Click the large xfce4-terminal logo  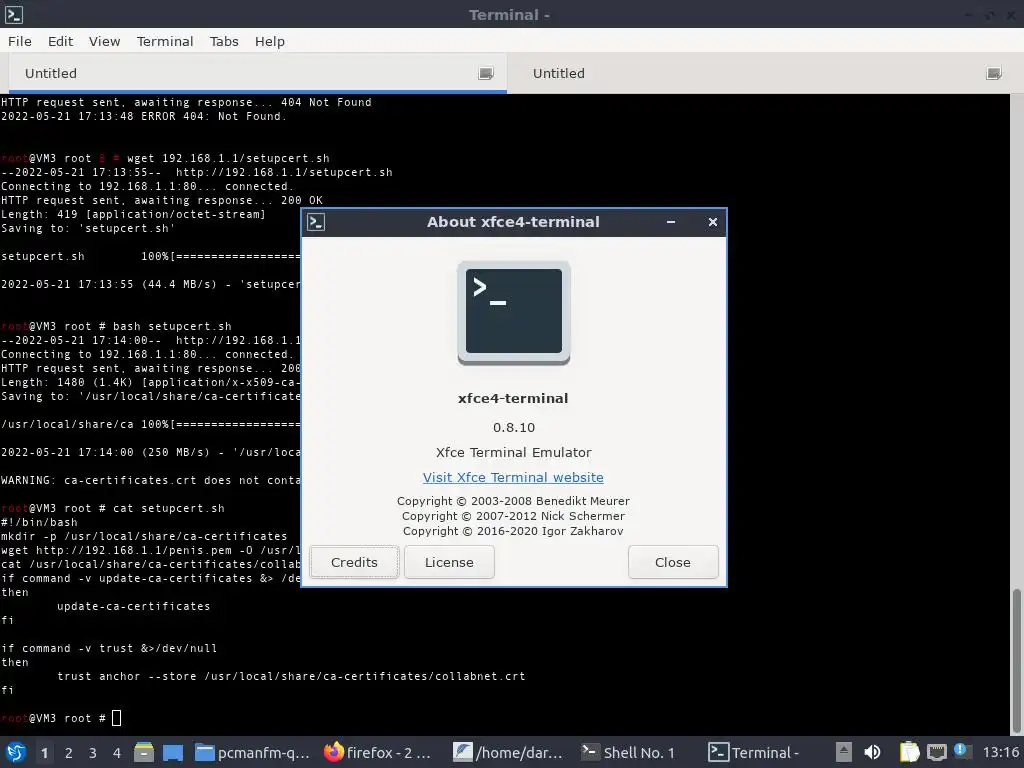(x=513, y=313)
